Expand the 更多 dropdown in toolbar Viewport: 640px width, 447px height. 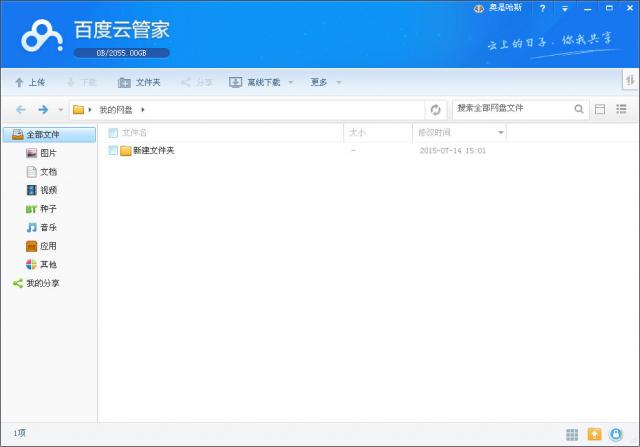point(338,82)
